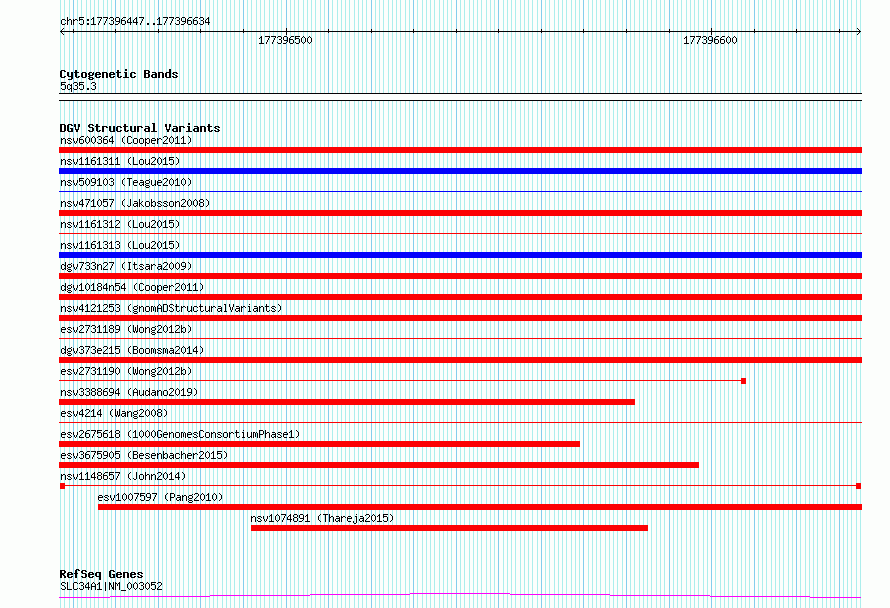Open variant nsv1161312 (Lou2015) label
890x608 pixels.
tap(120, 224)
